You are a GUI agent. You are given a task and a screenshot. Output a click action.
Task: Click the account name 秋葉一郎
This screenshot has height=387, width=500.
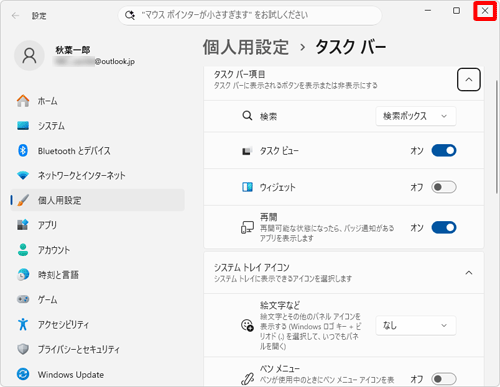click(x=73, y=50)
